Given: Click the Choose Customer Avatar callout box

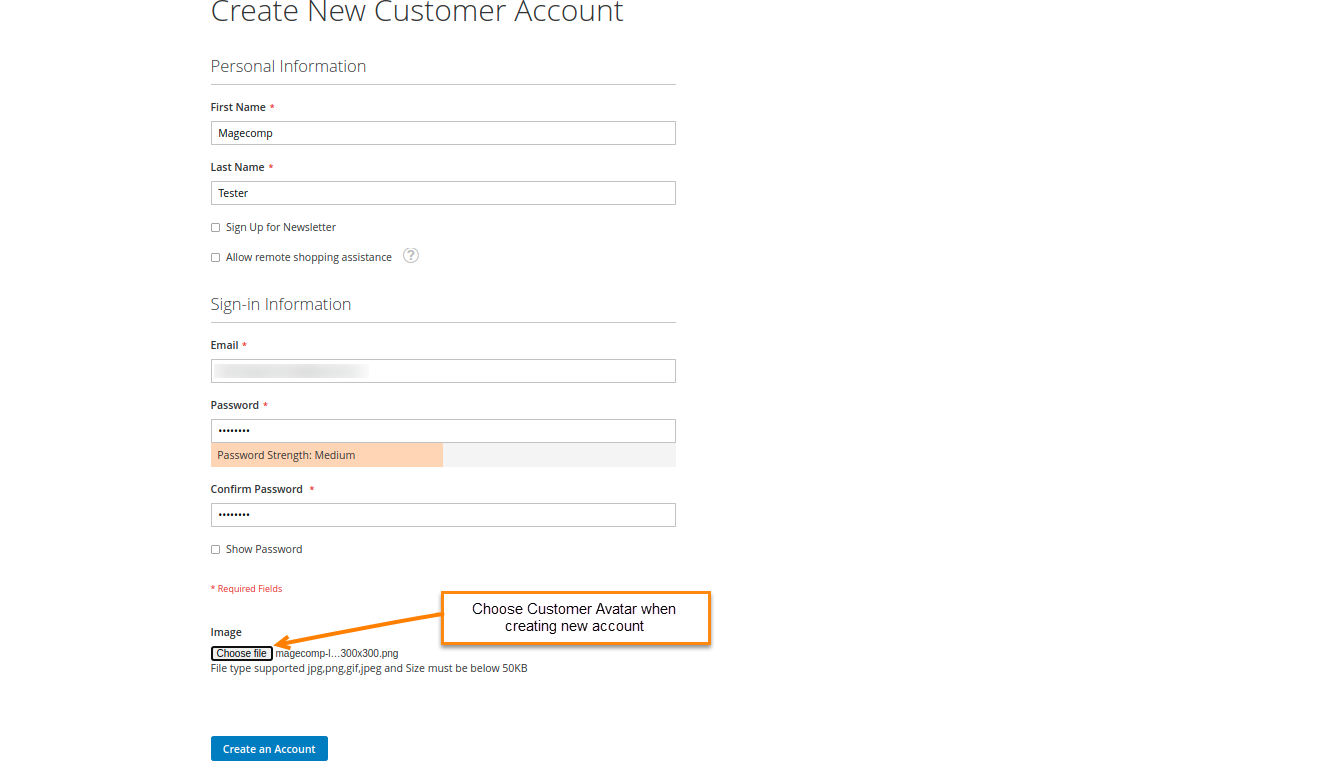Looking at the screenshot, I should [575, 617].
